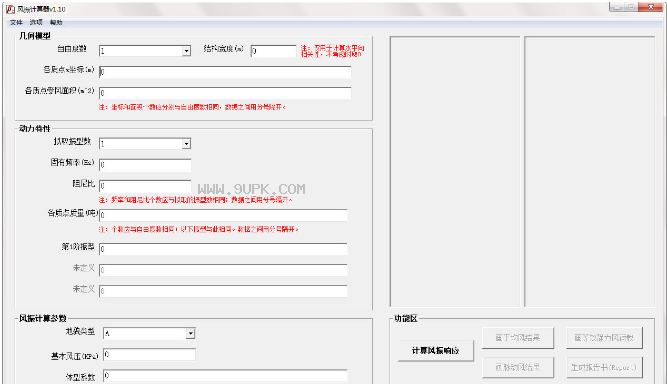667x384 pixels.
Task: Click the 体型系数 input field
Action: [x=225, y=375]
